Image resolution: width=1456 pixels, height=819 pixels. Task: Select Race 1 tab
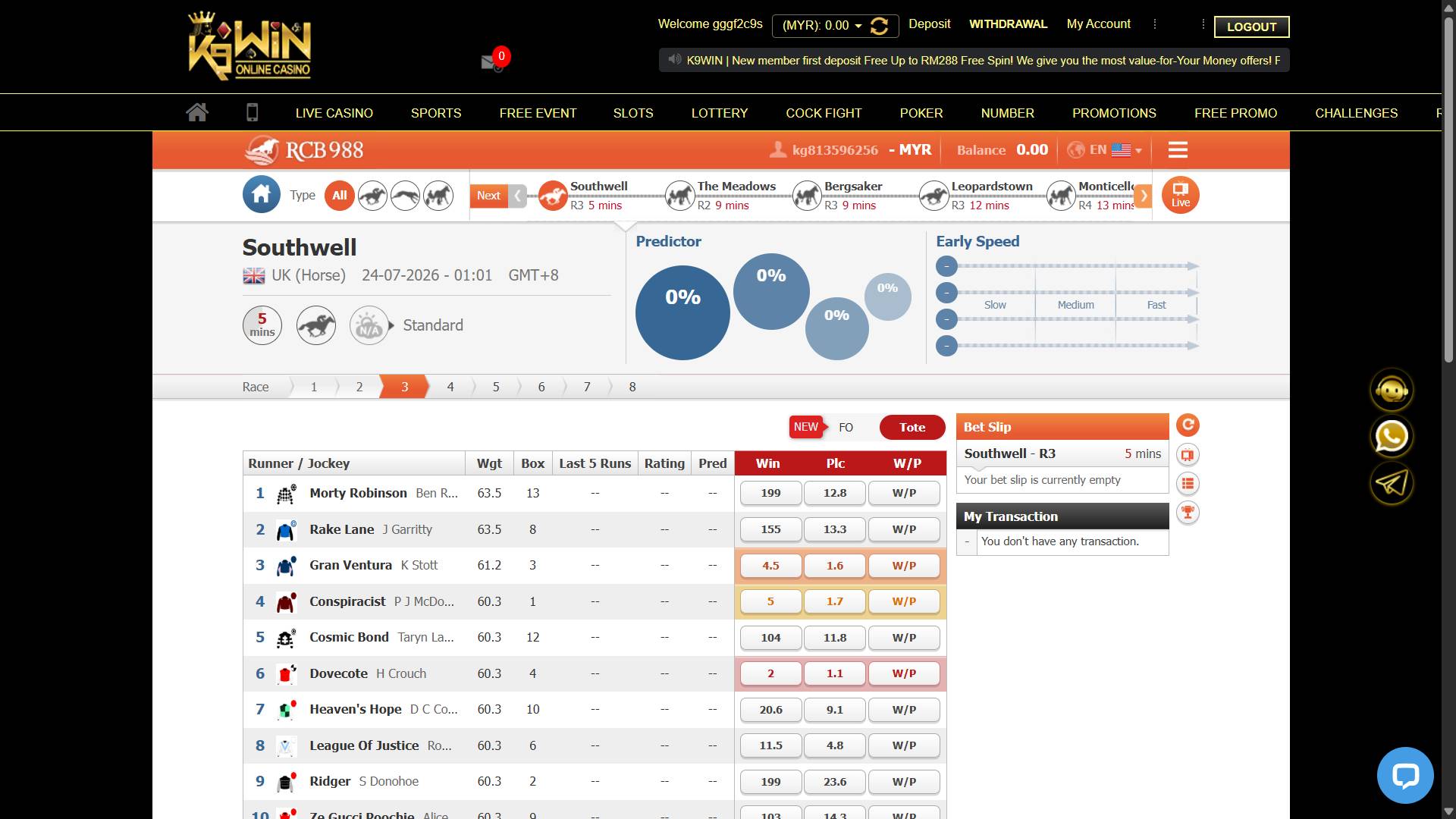(x=314, y=387)
